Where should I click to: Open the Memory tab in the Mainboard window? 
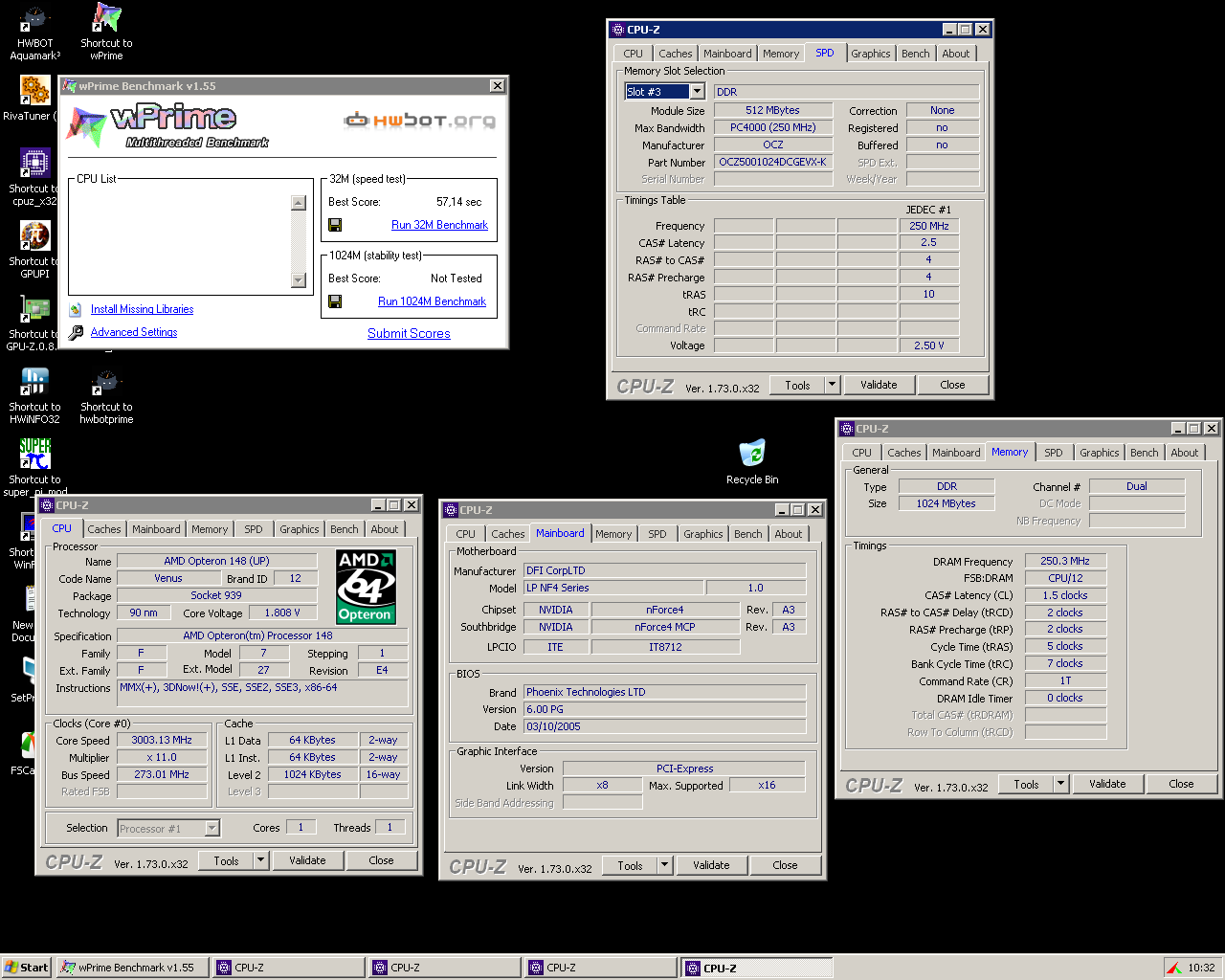click(613, 534)
